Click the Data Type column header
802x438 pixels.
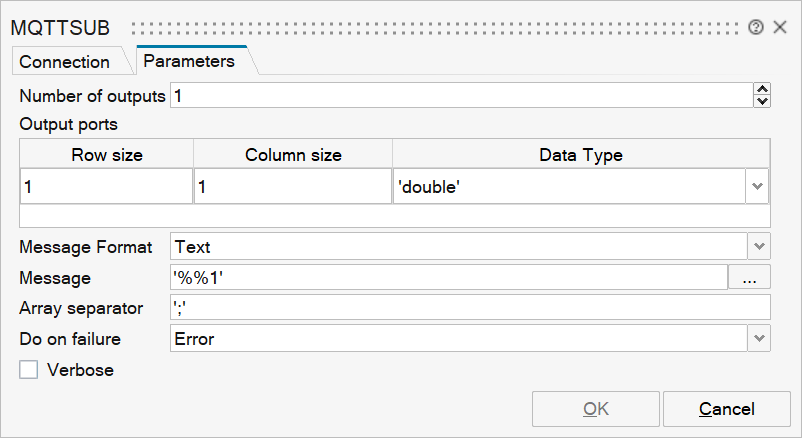coord(580,155)
